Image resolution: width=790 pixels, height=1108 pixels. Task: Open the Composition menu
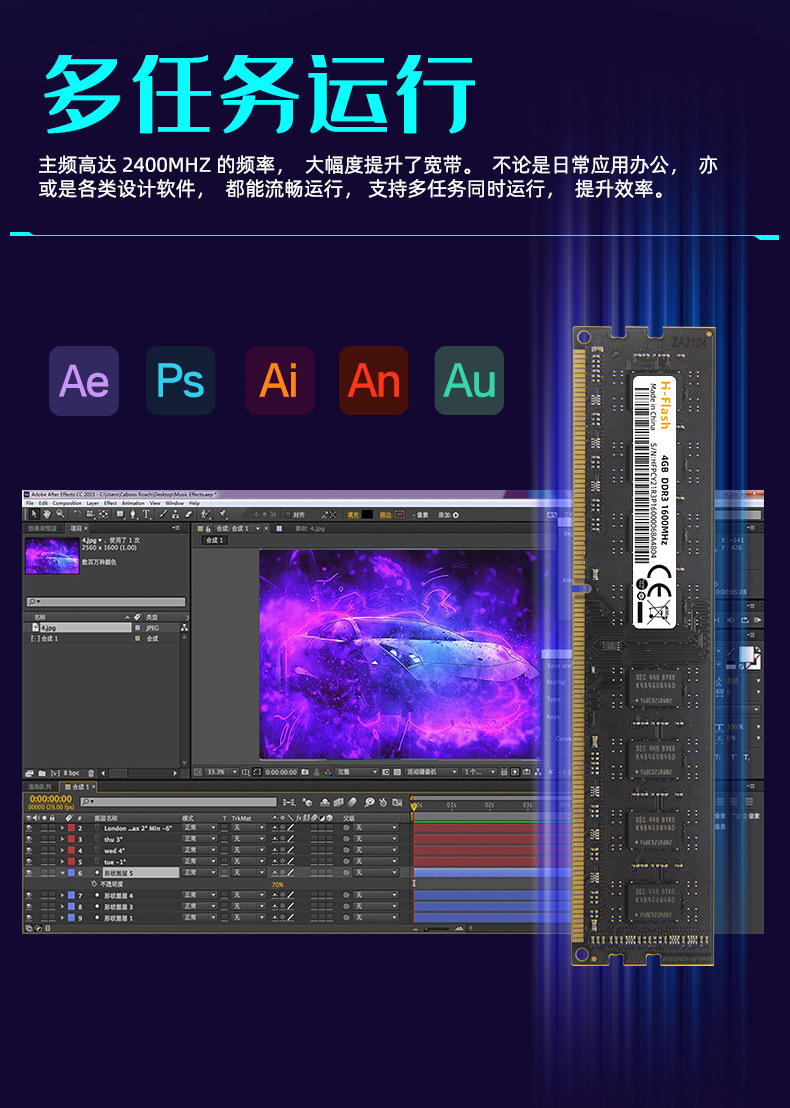point(67,503)
